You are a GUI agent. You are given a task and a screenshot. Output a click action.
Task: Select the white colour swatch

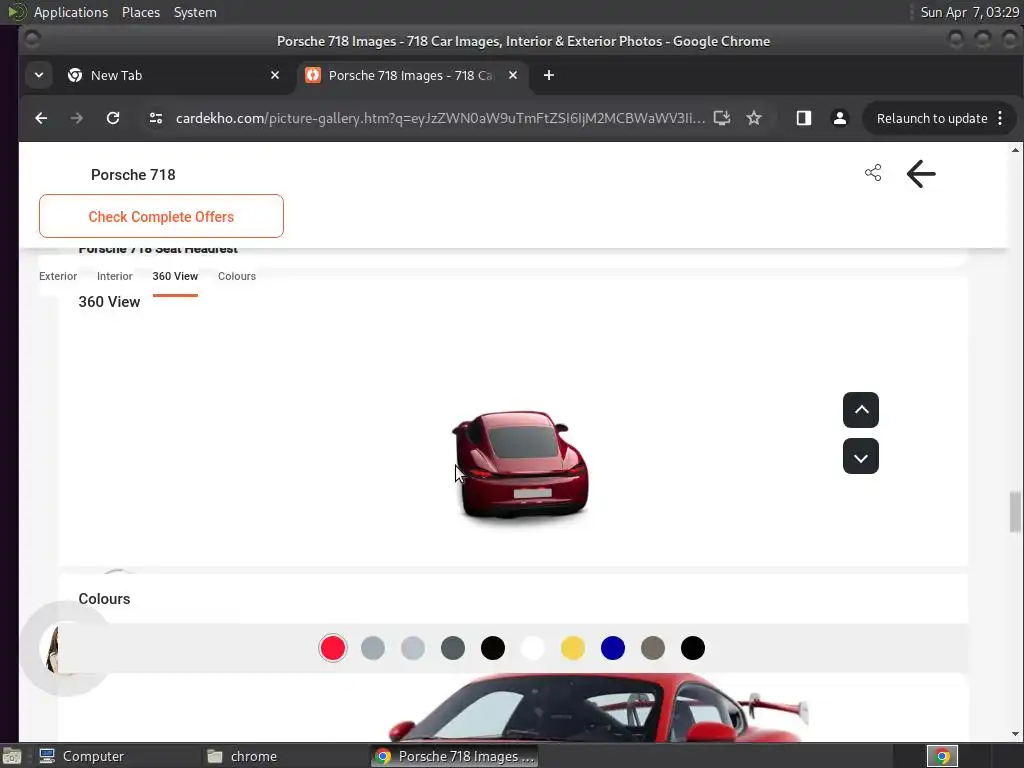pyautogui.click(x=533, y=648)
